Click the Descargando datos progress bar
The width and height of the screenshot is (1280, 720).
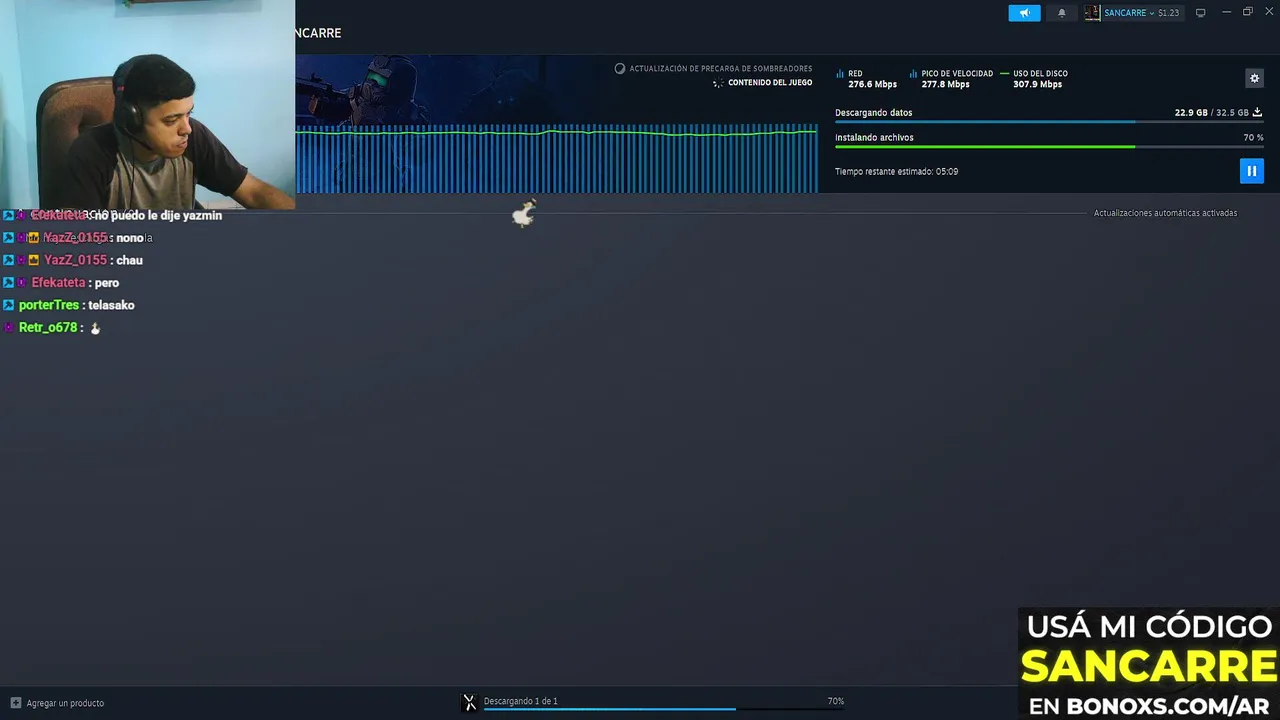point(1049,122)
